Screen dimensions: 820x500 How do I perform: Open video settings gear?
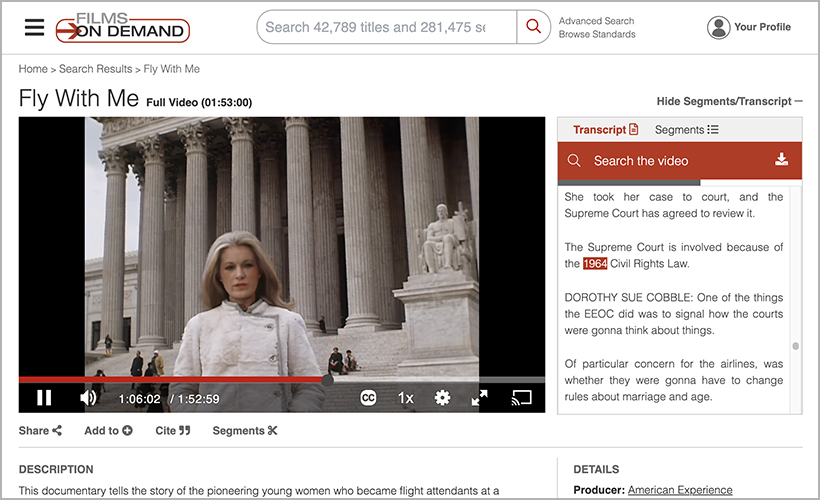(x=442, y=398)
